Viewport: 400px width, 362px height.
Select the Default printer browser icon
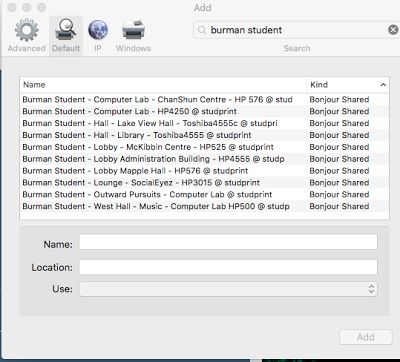click(x=66, y=30)
